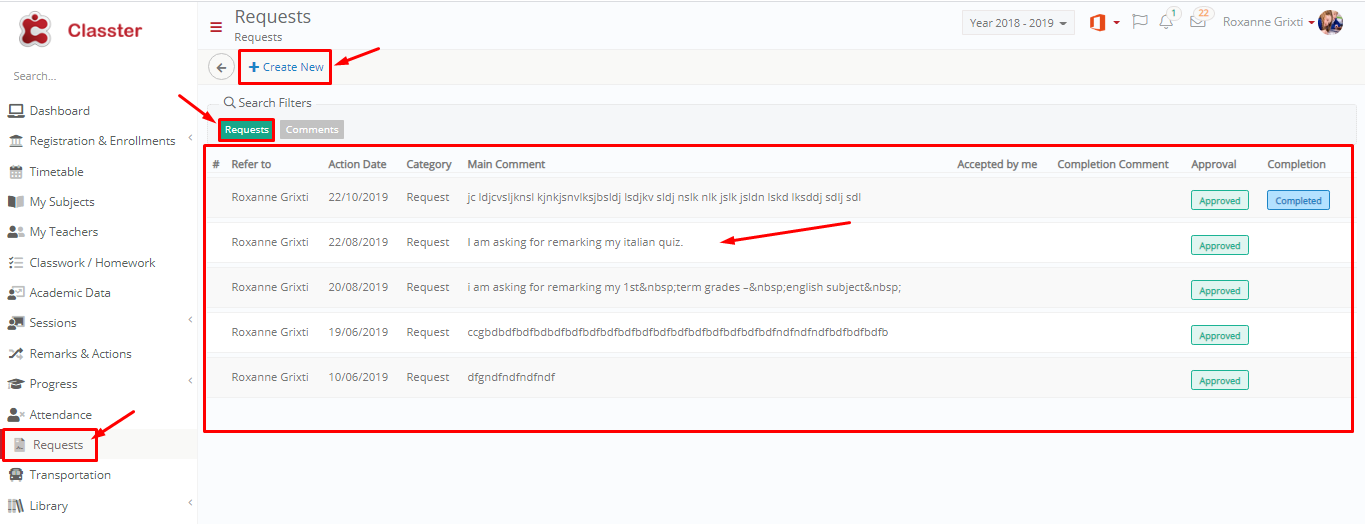This screenshot has width=1365, height=524.
Task: Open the bell notifications icon
Action: [1166, 22]
